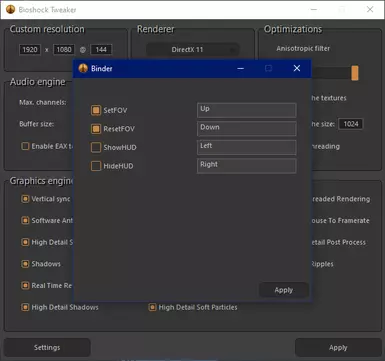Click the refresh rate field 144

click(101, 50)
